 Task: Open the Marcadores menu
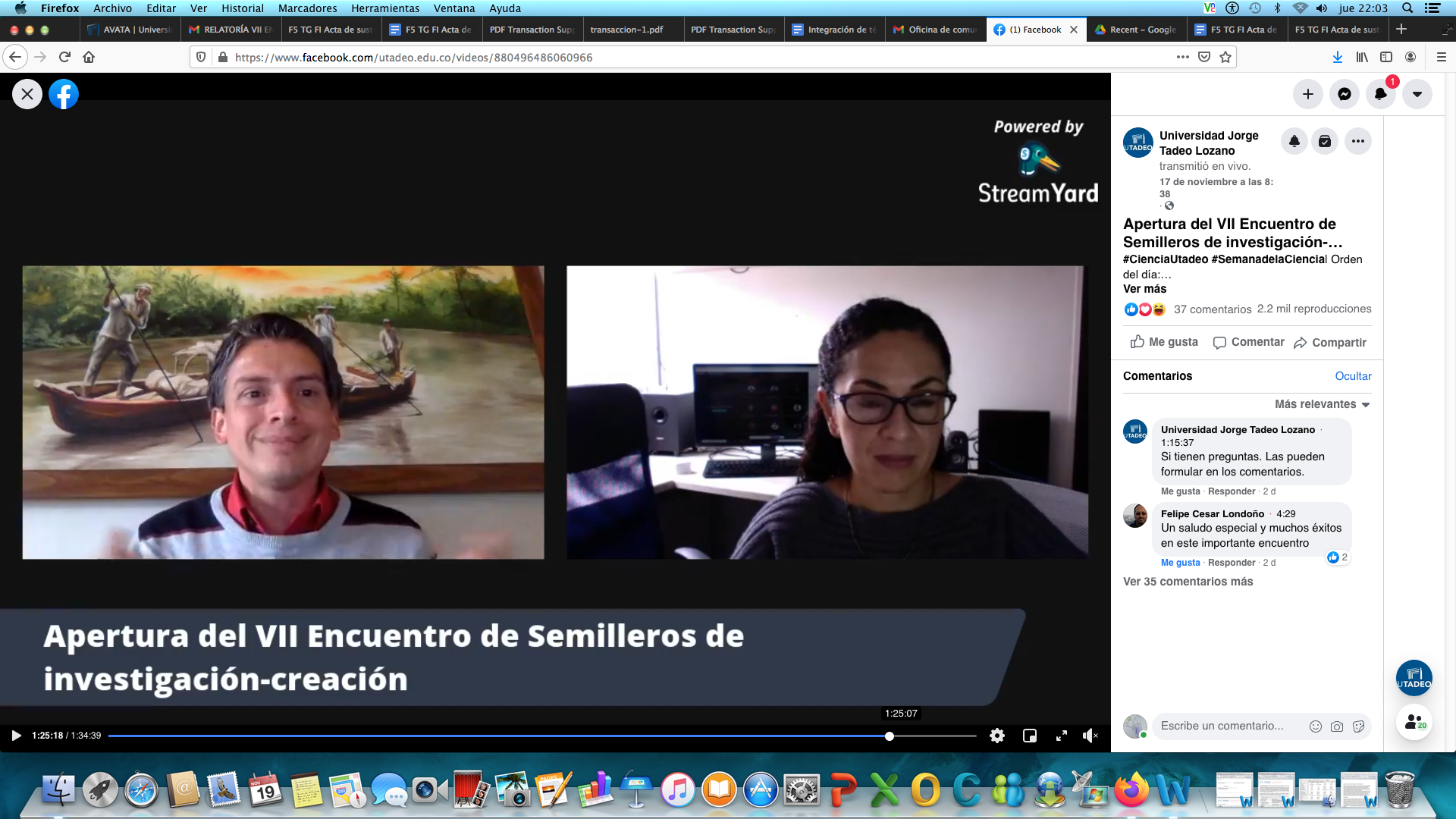pyautogui.click(x=307, y=8)
